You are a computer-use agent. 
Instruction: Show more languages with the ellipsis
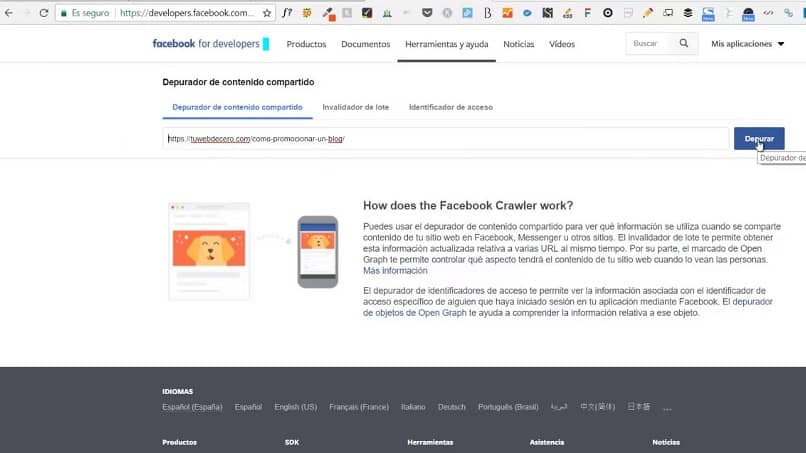tap(667, 408)
